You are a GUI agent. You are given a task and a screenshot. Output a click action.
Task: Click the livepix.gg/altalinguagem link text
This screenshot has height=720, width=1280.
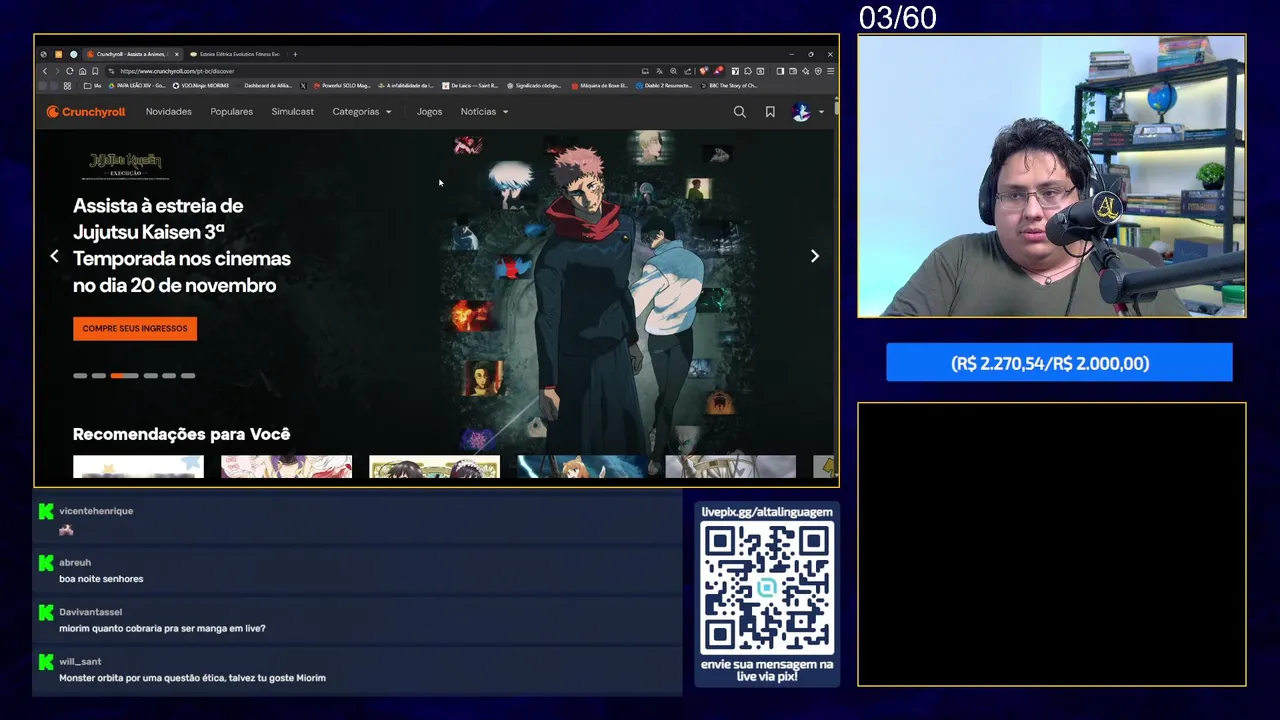pos(767,512)
